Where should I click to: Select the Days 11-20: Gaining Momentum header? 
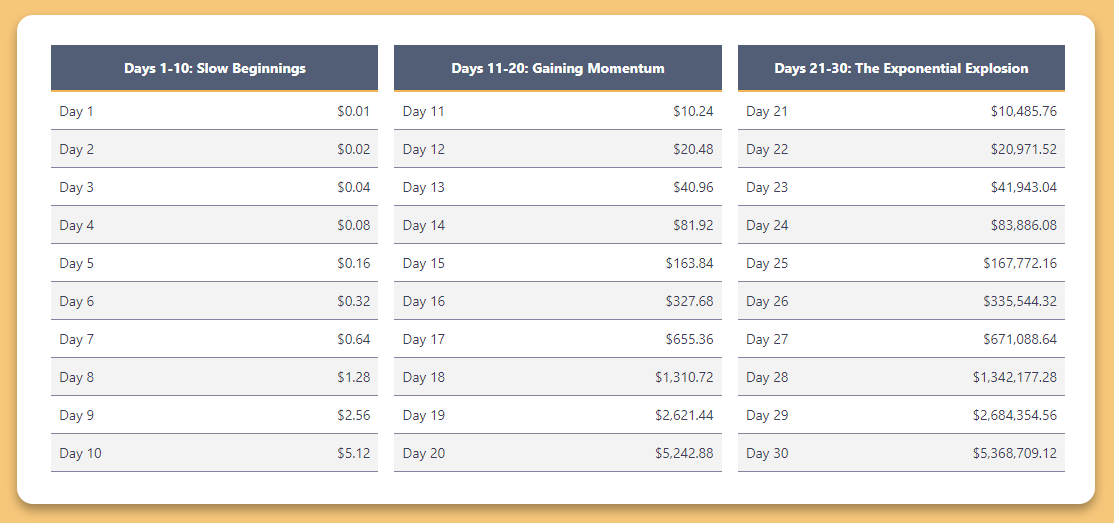[x=558, y=68]
